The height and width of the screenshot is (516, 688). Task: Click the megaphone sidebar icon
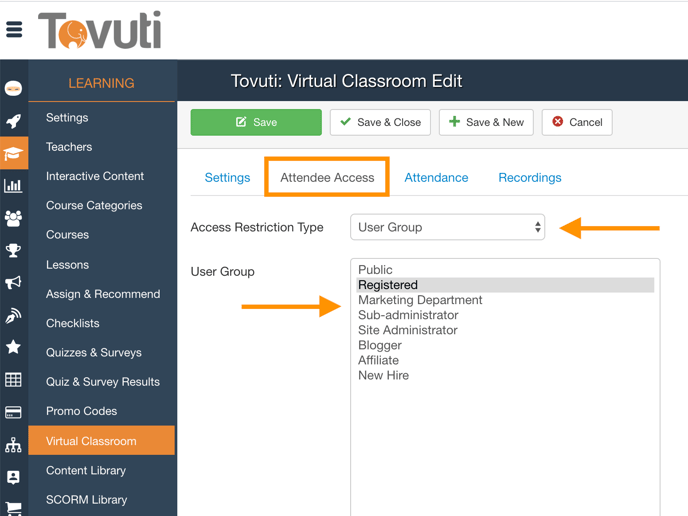pyautogui.click(x=14, y=283)
